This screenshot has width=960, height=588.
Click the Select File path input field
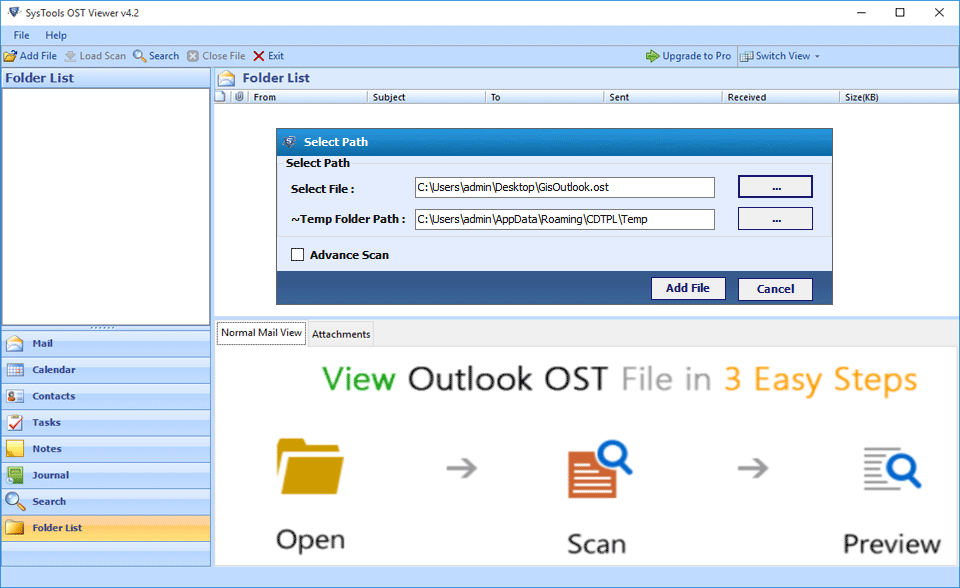click(x=564, y=187)
